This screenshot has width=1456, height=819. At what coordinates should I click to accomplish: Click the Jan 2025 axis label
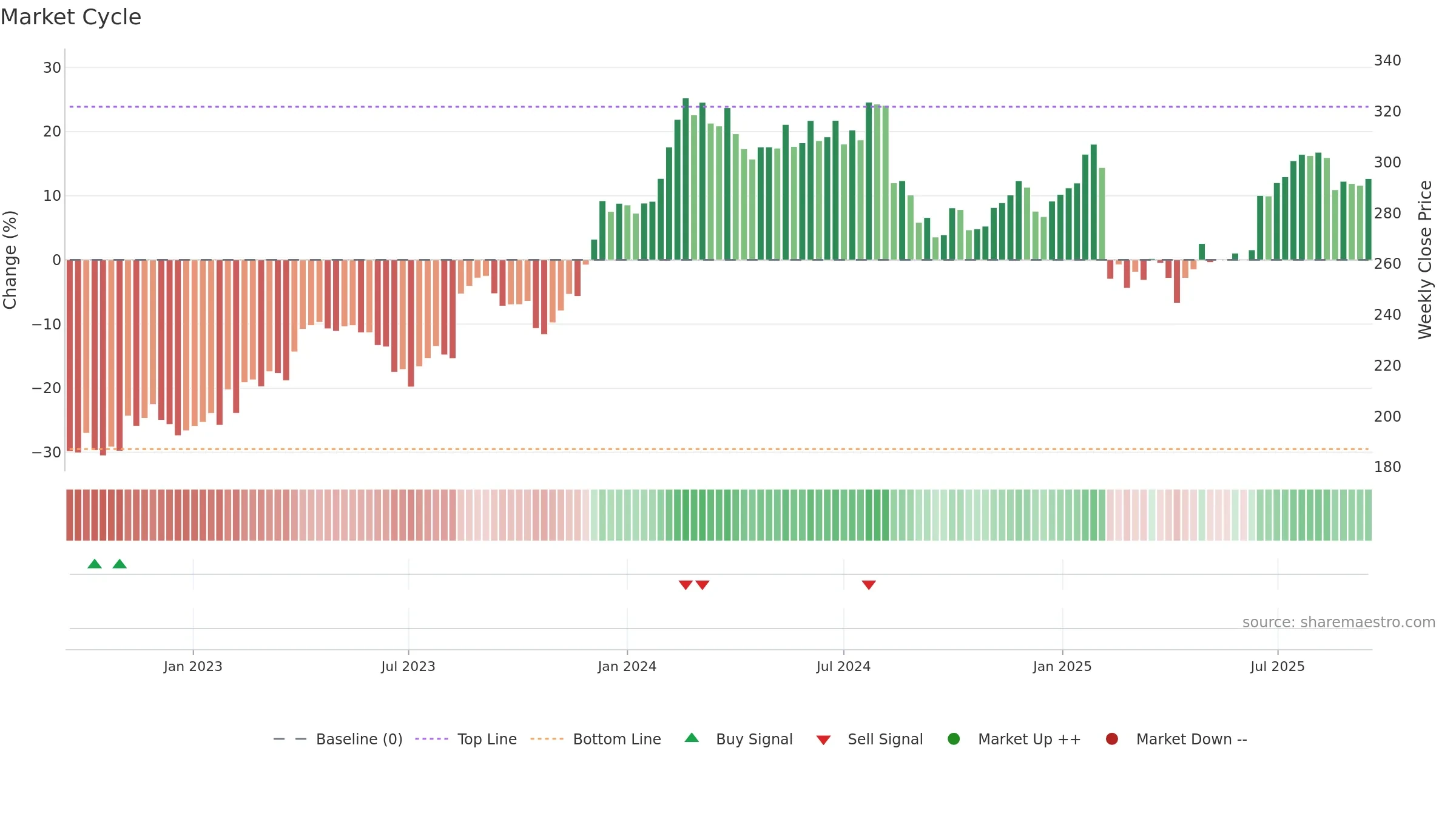pyautogui.click(x=1062, y=666)
